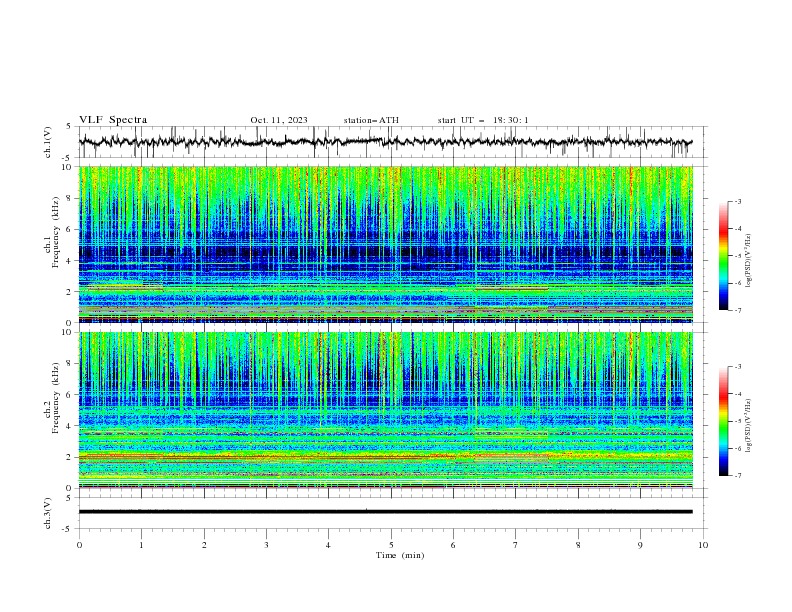Click the "-5" tick on ch.1 colorbar
The image size is (792, 612).
click(x=737, y=256)
